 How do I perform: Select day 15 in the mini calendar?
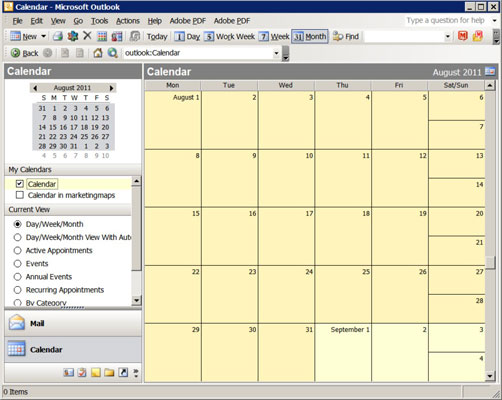coord(53,127)
